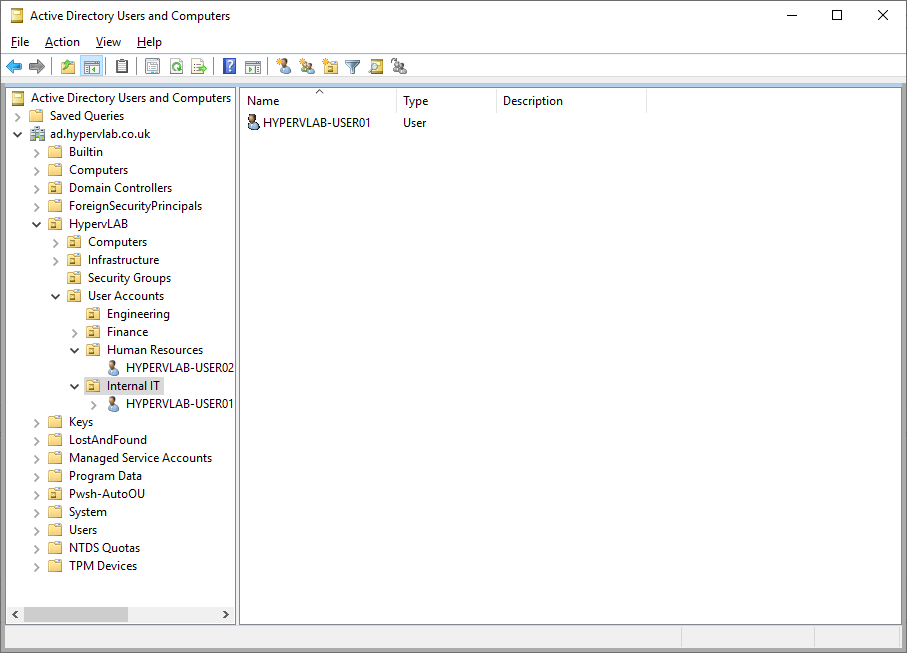Screen dimensions: 907x653
Task: Create a new user with toolbar icon
Action: click(284, 67)
